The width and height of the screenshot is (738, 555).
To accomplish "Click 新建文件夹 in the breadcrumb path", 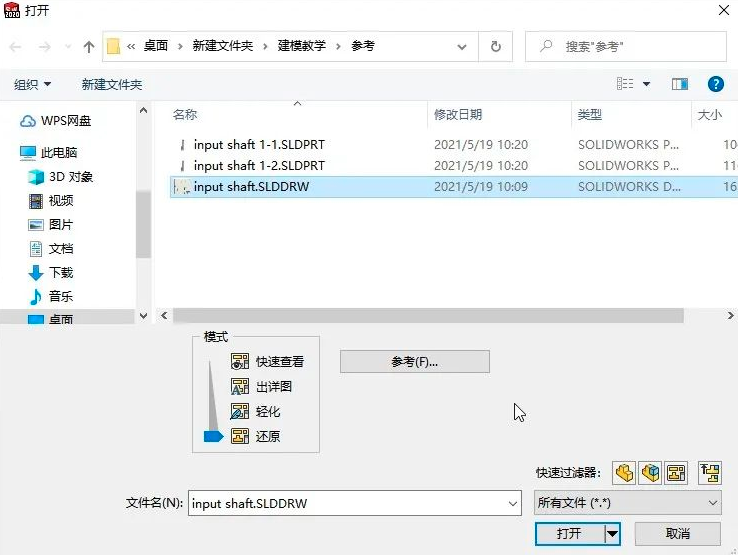I will tap(223, 46).
